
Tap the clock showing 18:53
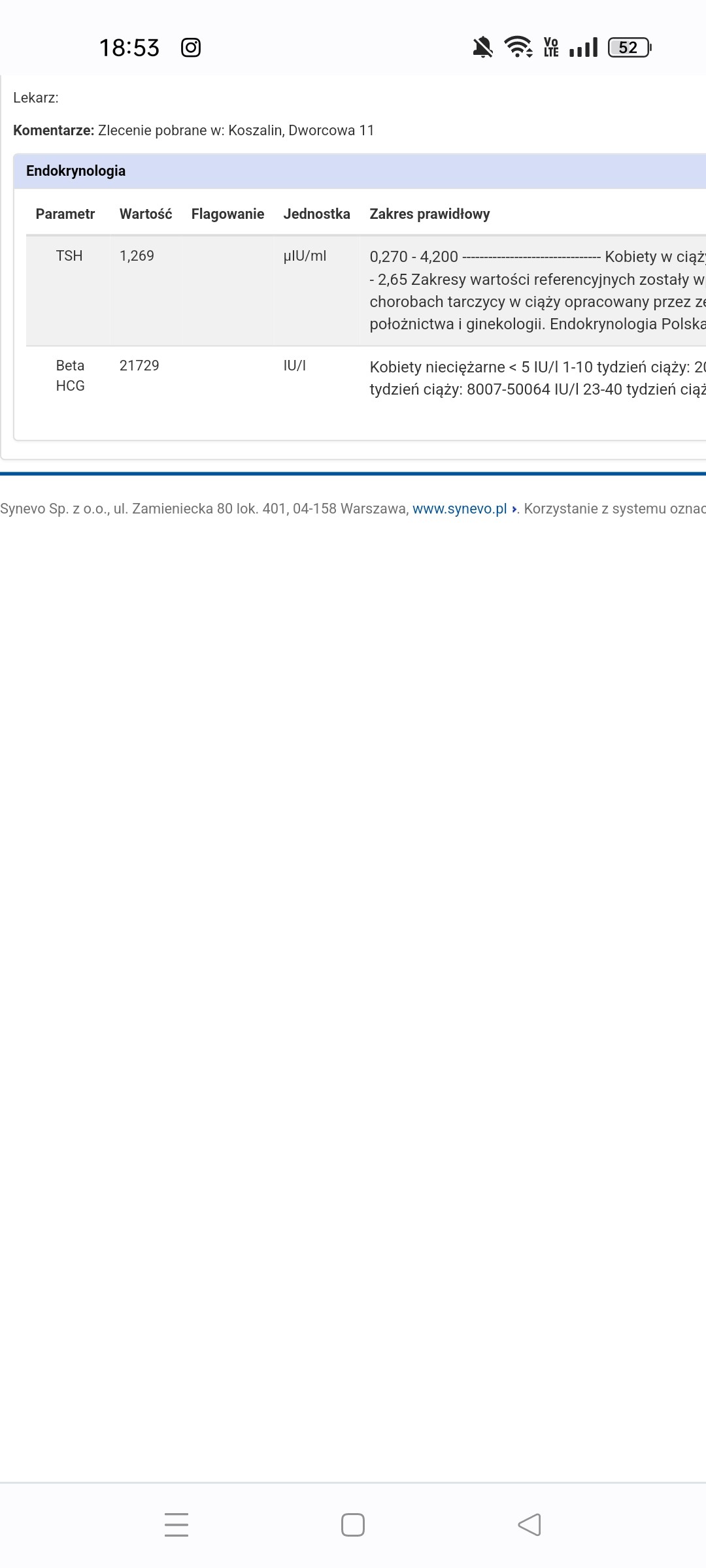[129, 48]
